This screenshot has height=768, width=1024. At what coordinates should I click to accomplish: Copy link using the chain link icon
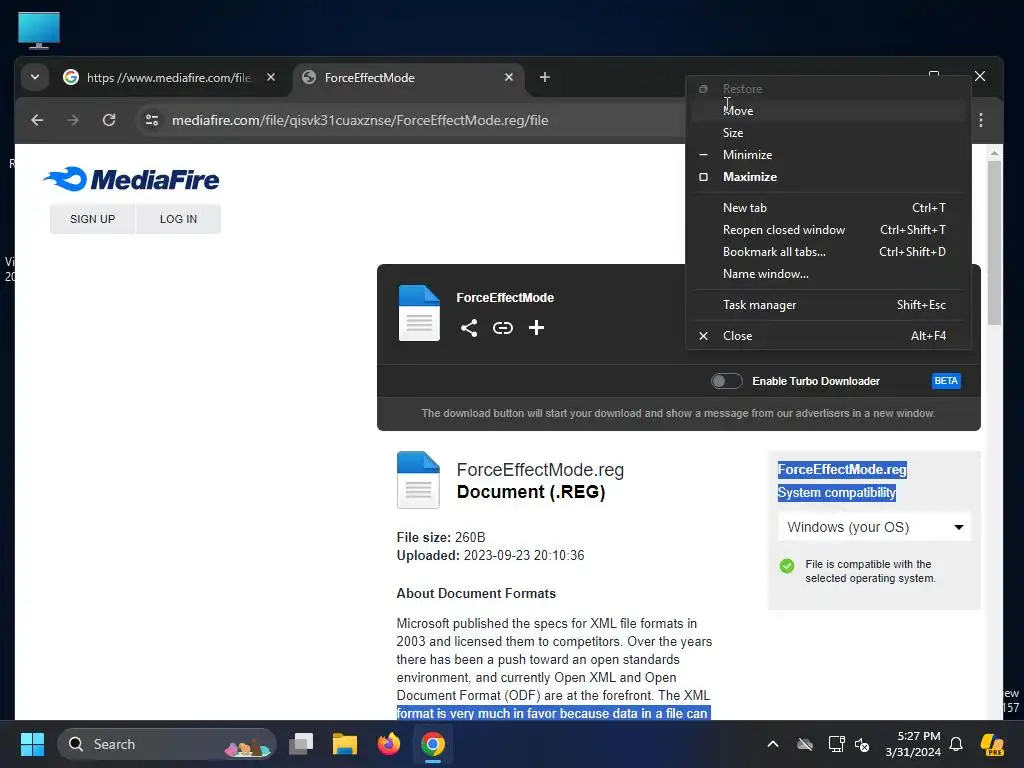[x=502, y=328]
